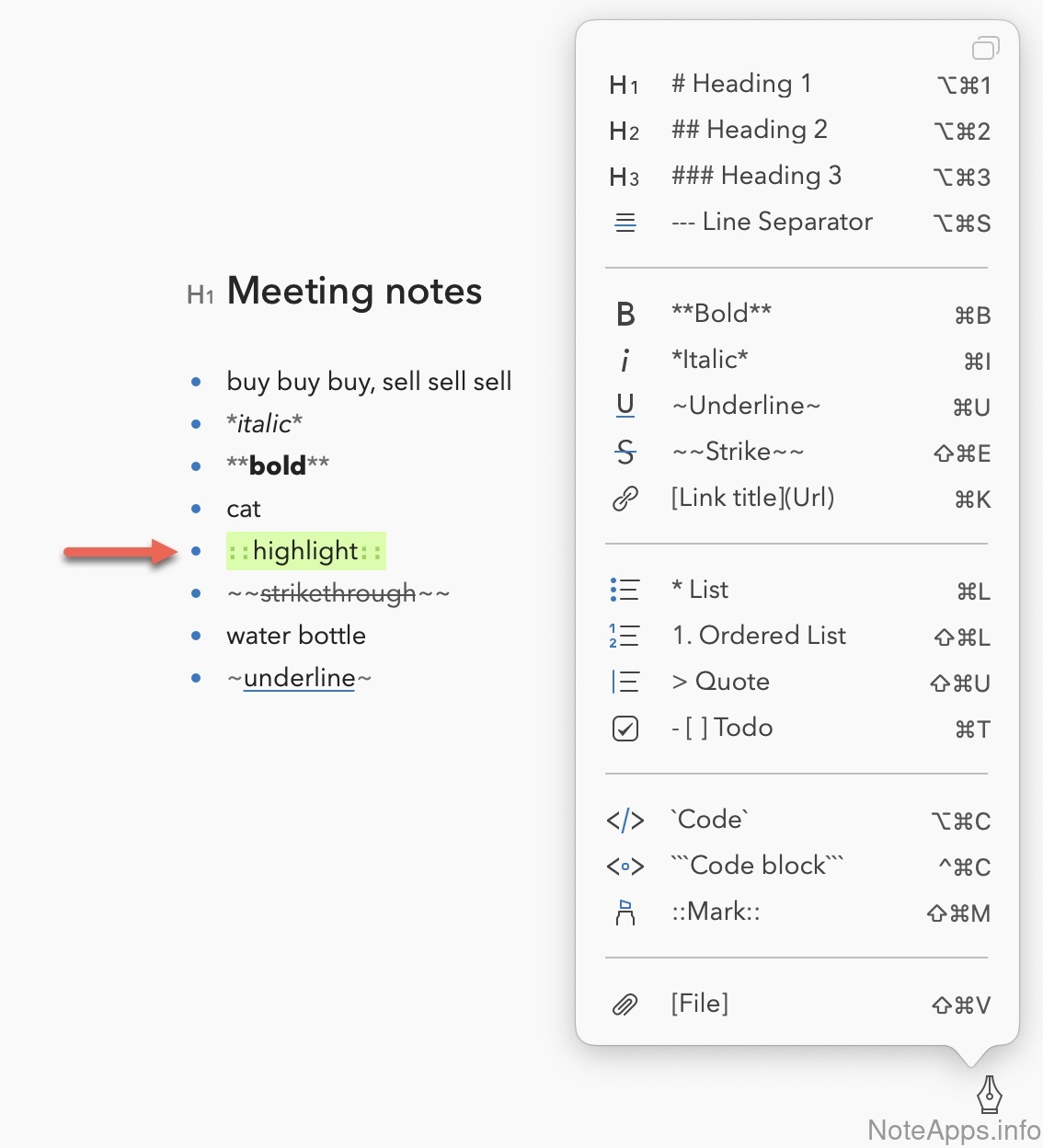
Task: Click the detach popup icon at top right
Action: (985, 48)
